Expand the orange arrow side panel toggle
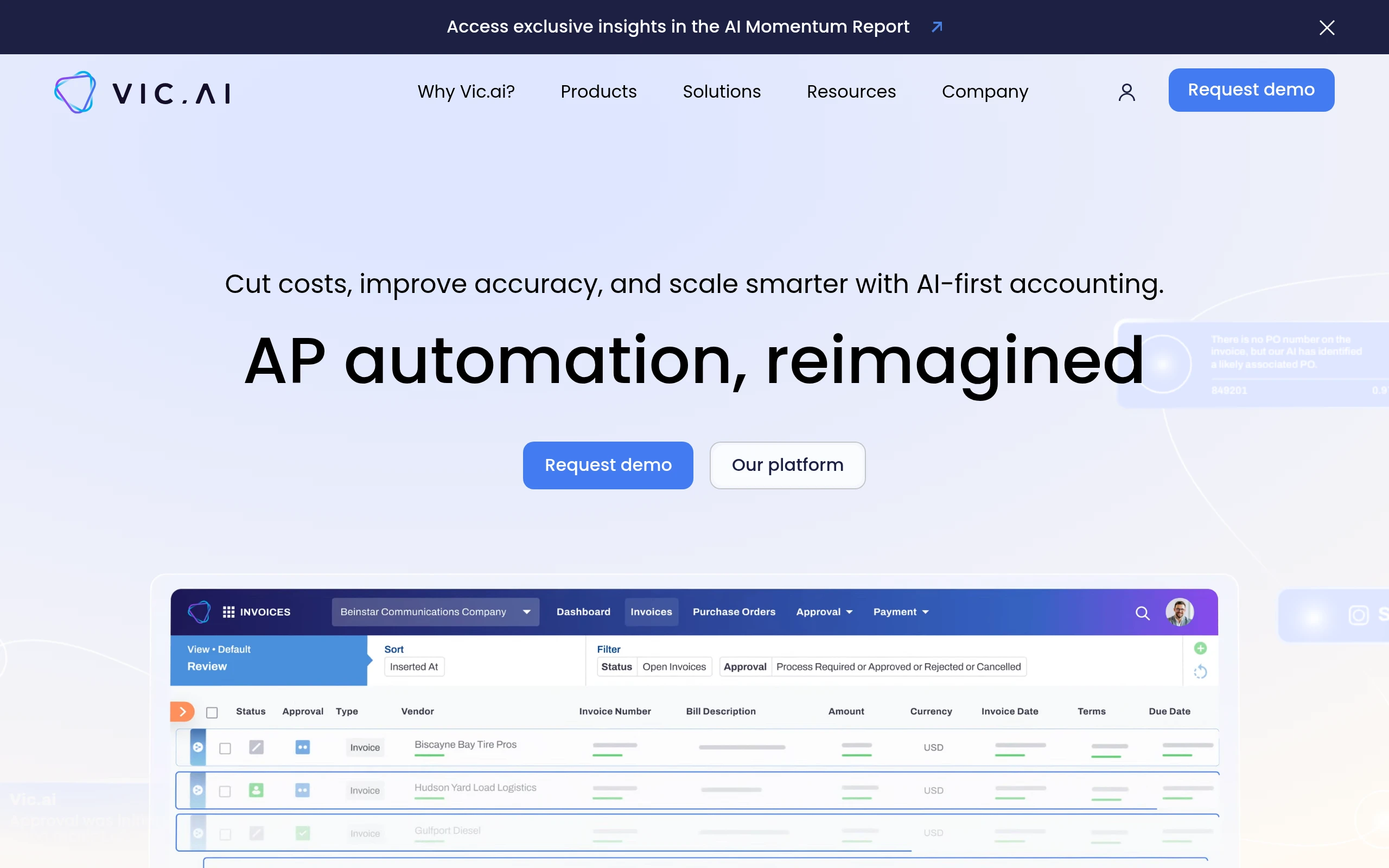 182,712
